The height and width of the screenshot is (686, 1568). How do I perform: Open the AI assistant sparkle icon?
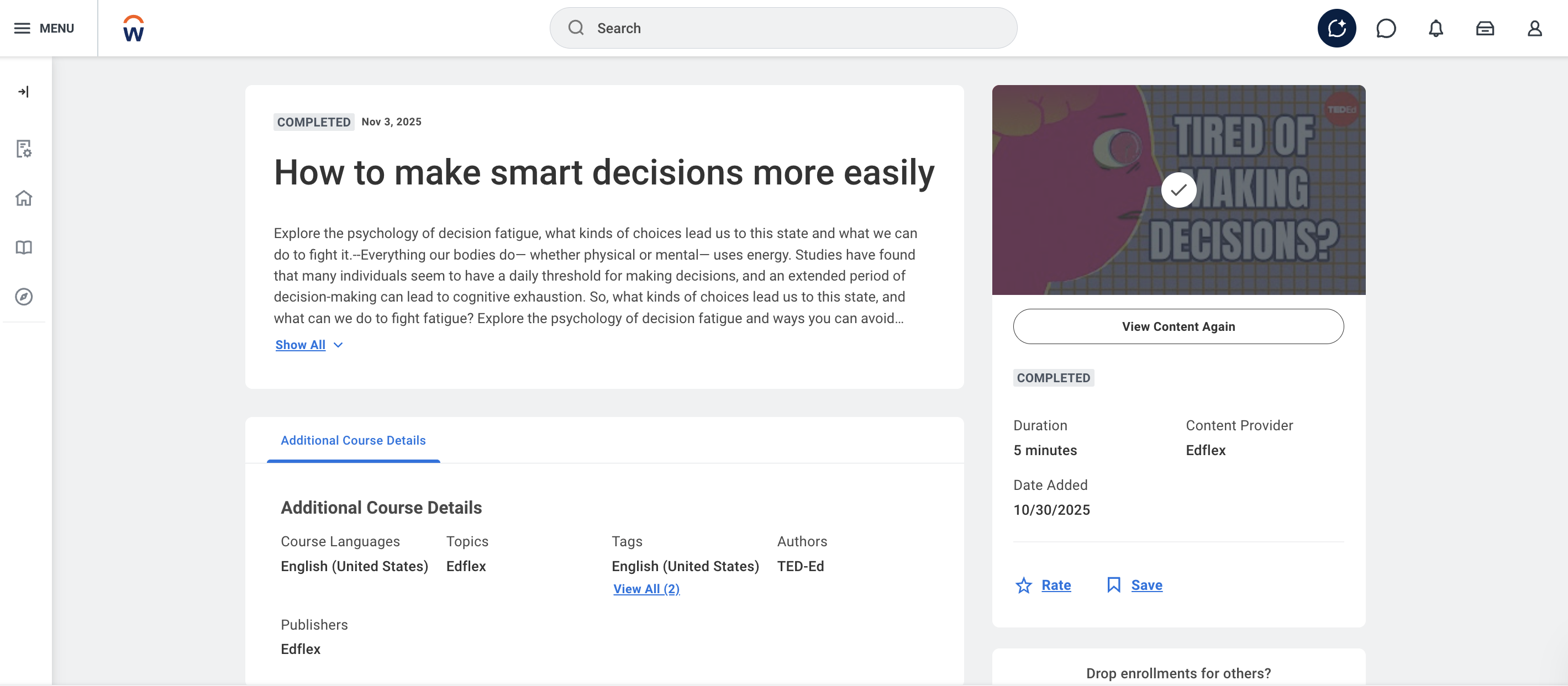(1337, 28)
